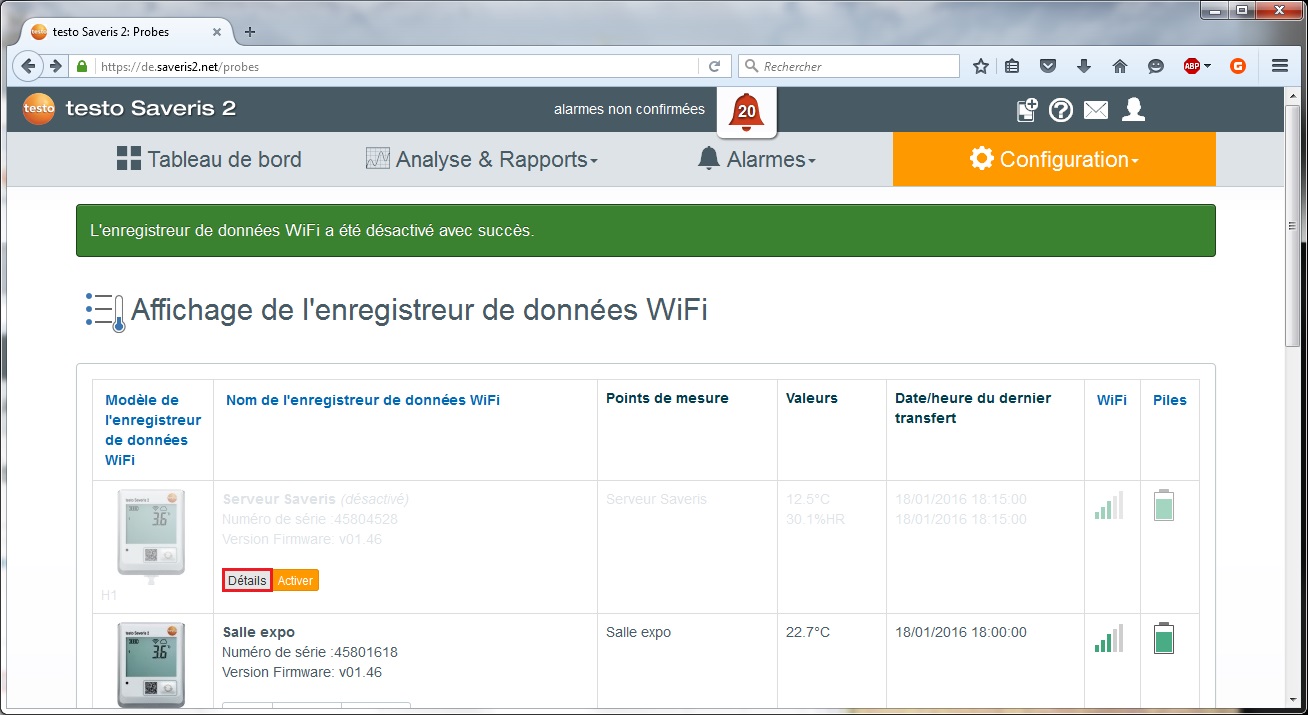This screenshot has width=1308, height=715.
Task: Click the URL address bar
Action: pos(397,66)
